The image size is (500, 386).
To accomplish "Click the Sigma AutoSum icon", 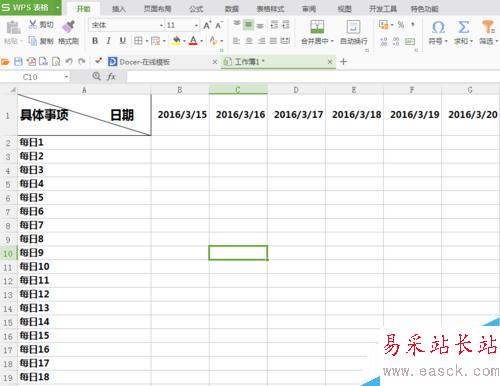I will (464, 27).
